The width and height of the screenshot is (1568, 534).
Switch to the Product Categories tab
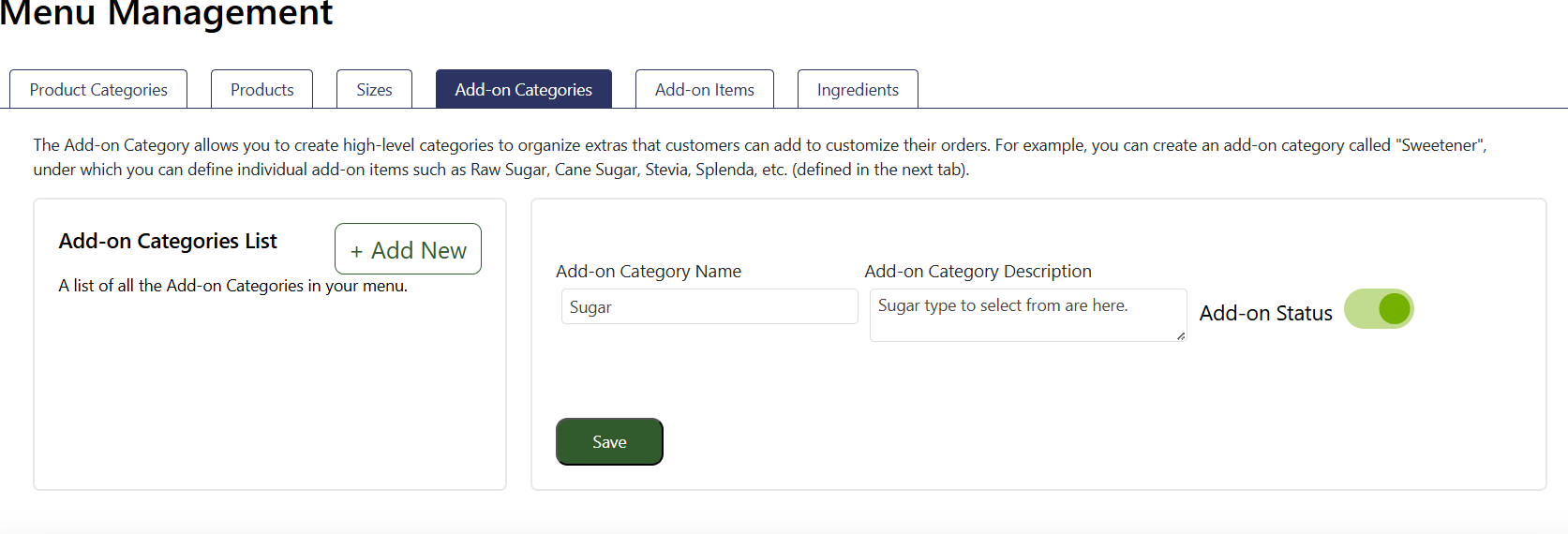tap(98, 90)
